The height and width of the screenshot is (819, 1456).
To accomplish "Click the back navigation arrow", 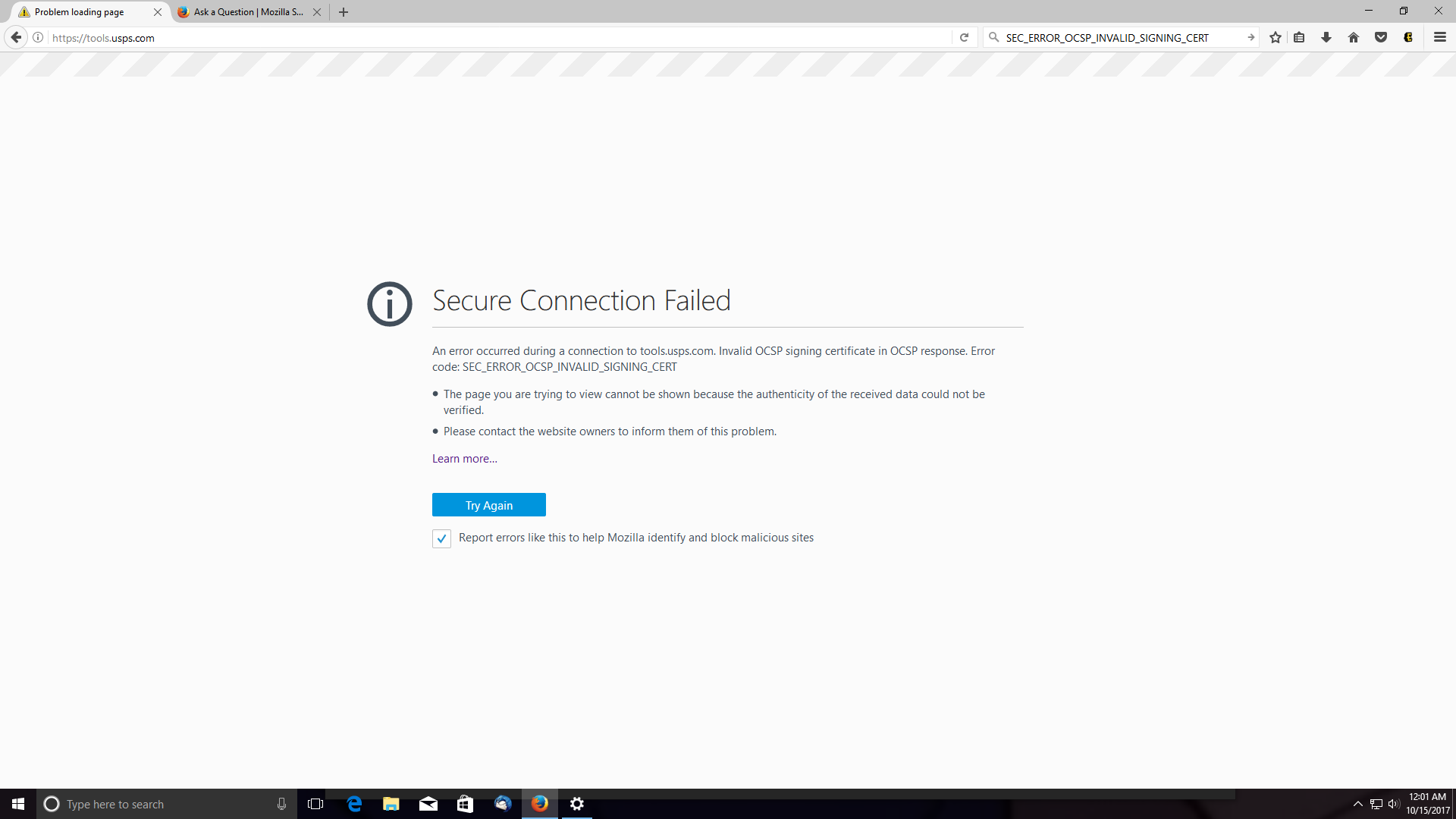I will 16,37.
